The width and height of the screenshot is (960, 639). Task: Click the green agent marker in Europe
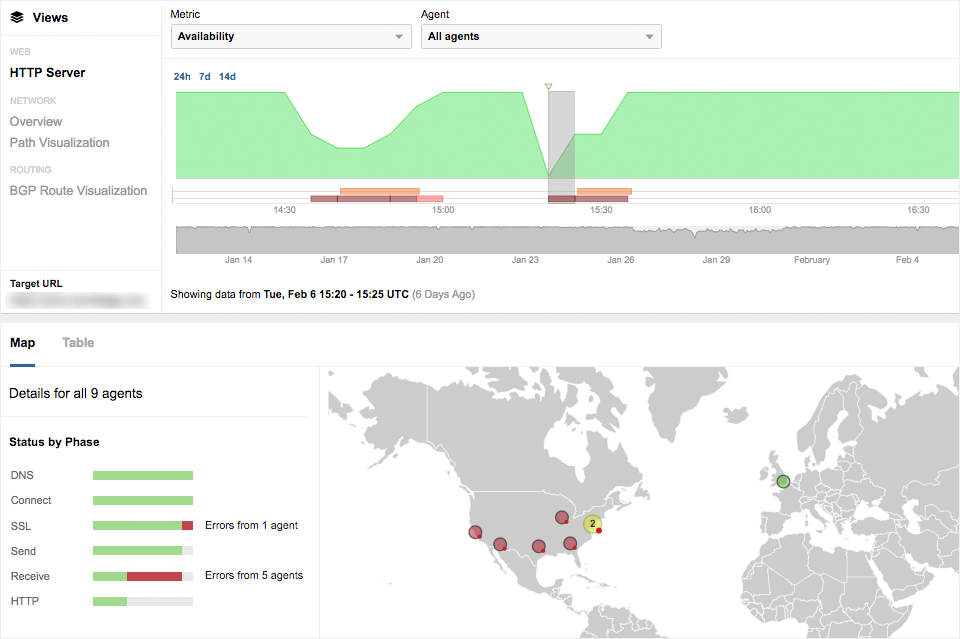(783, 482)
